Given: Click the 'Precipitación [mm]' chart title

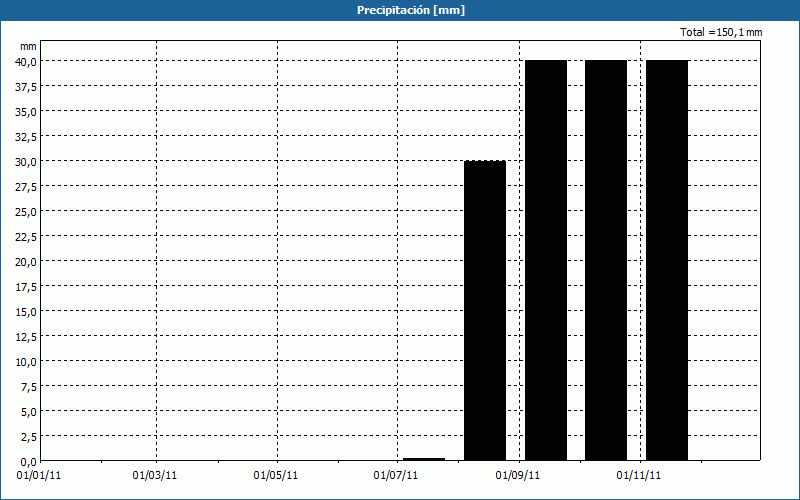Looking at the screenshot, I should (411, 10).
